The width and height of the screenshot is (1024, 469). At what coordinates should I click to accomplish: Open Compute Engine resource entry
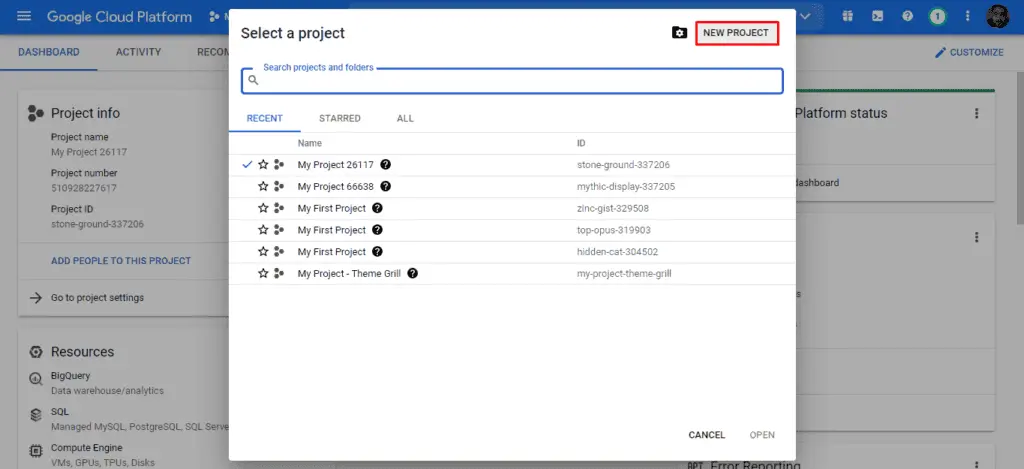[x=86, y=448]
